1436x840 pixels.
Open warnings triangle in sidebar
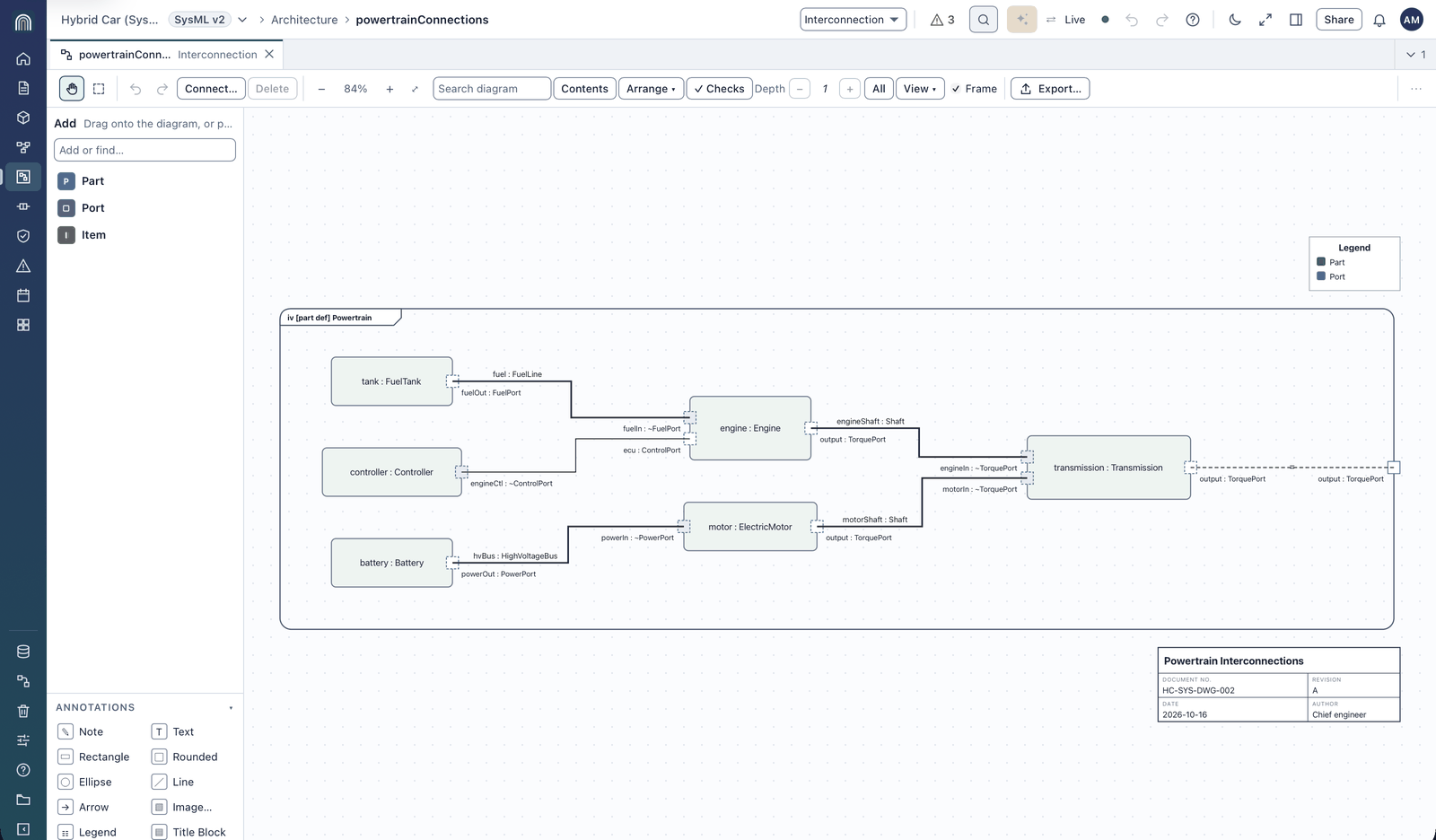click(x=23, y=266)
